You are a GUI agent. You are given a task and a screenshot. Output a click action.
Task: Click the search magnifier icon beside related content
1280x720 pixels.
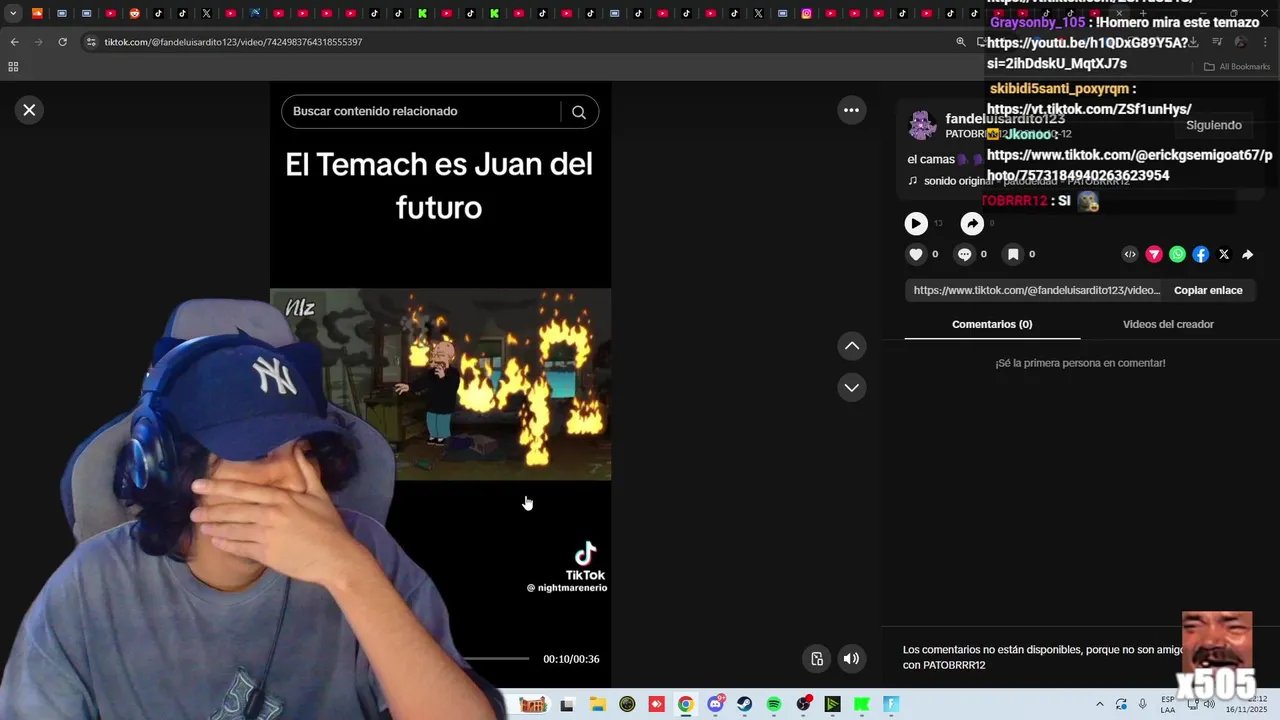pos(579,112)
